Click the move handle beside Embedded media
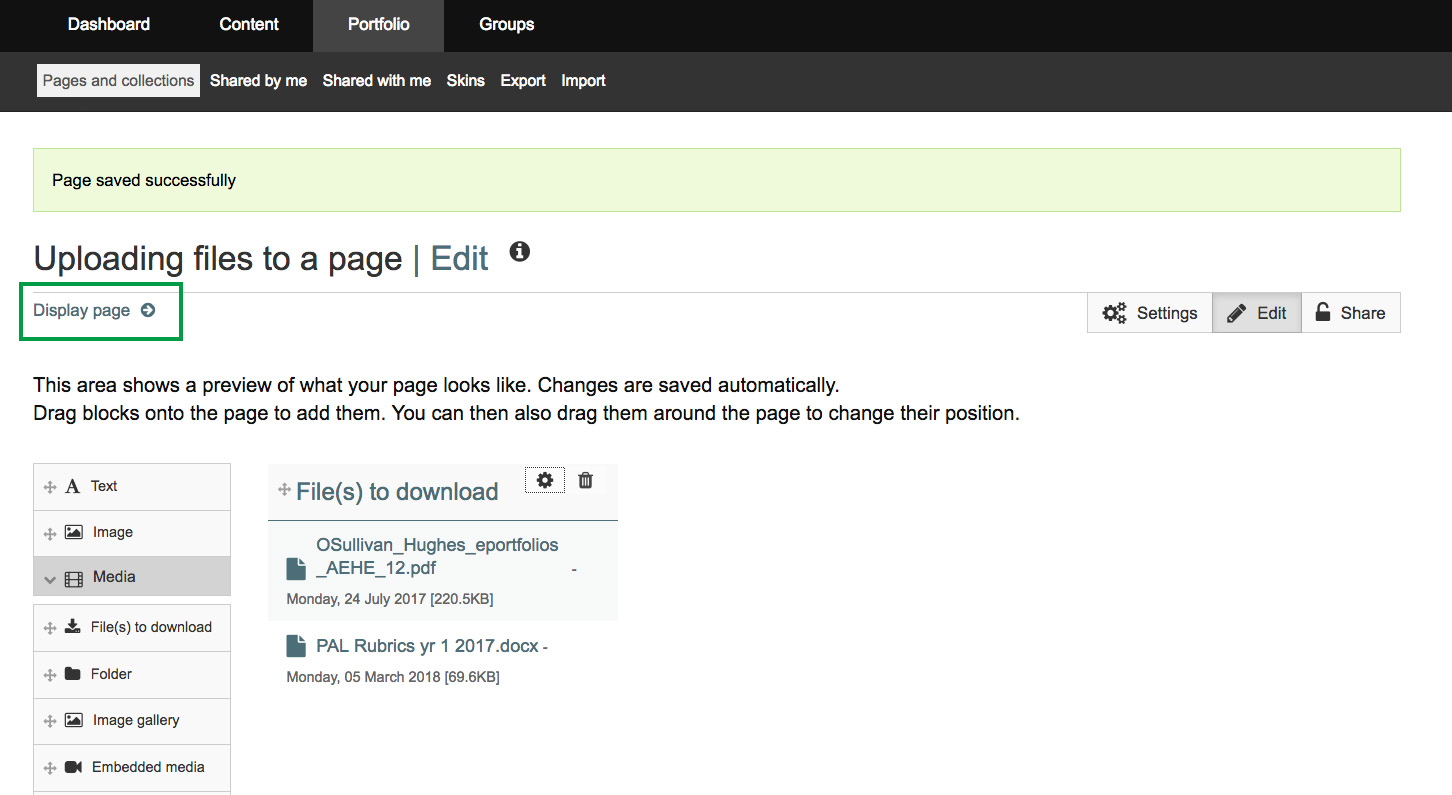This screenshot has width=1452, height=795. pyautogui.click(x=49, y=769)
